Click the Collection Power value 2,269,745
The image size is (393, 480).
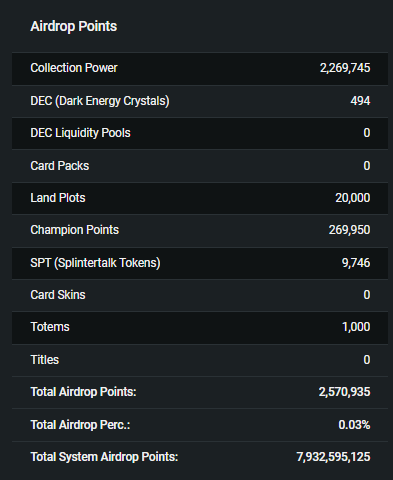pos(345,68)
